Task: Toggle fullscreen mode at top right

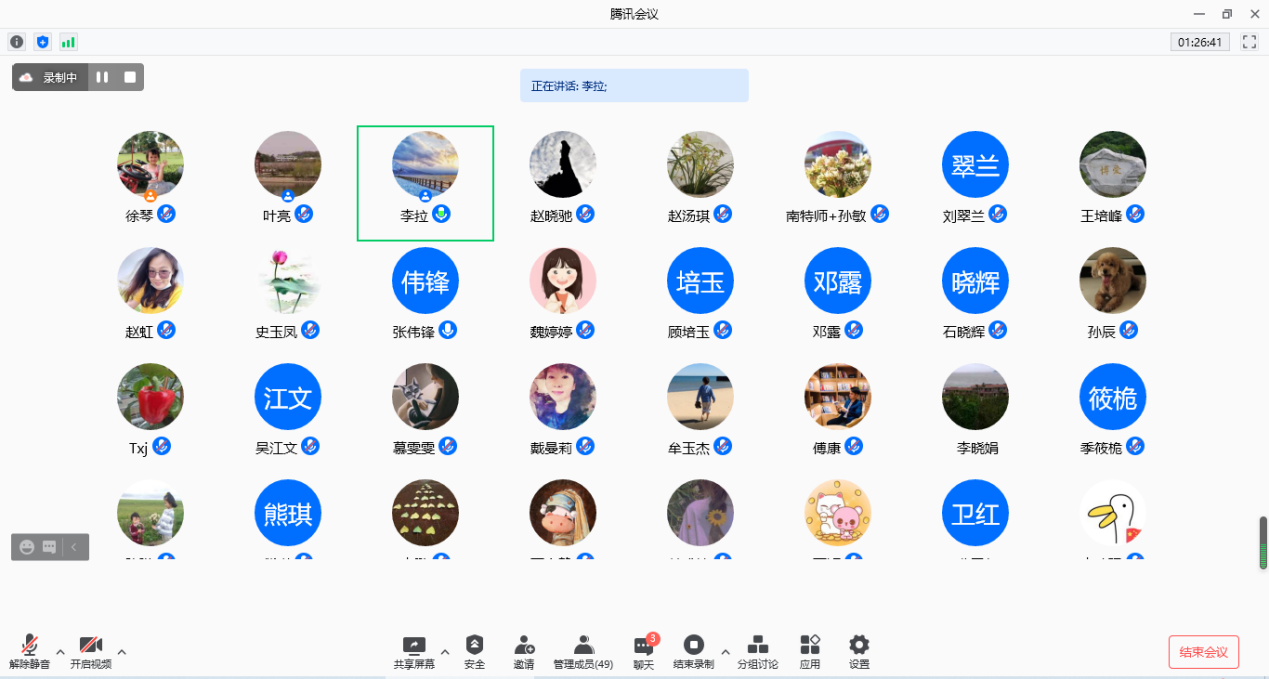Action: pyautogui.click(x=1248, y=42)
